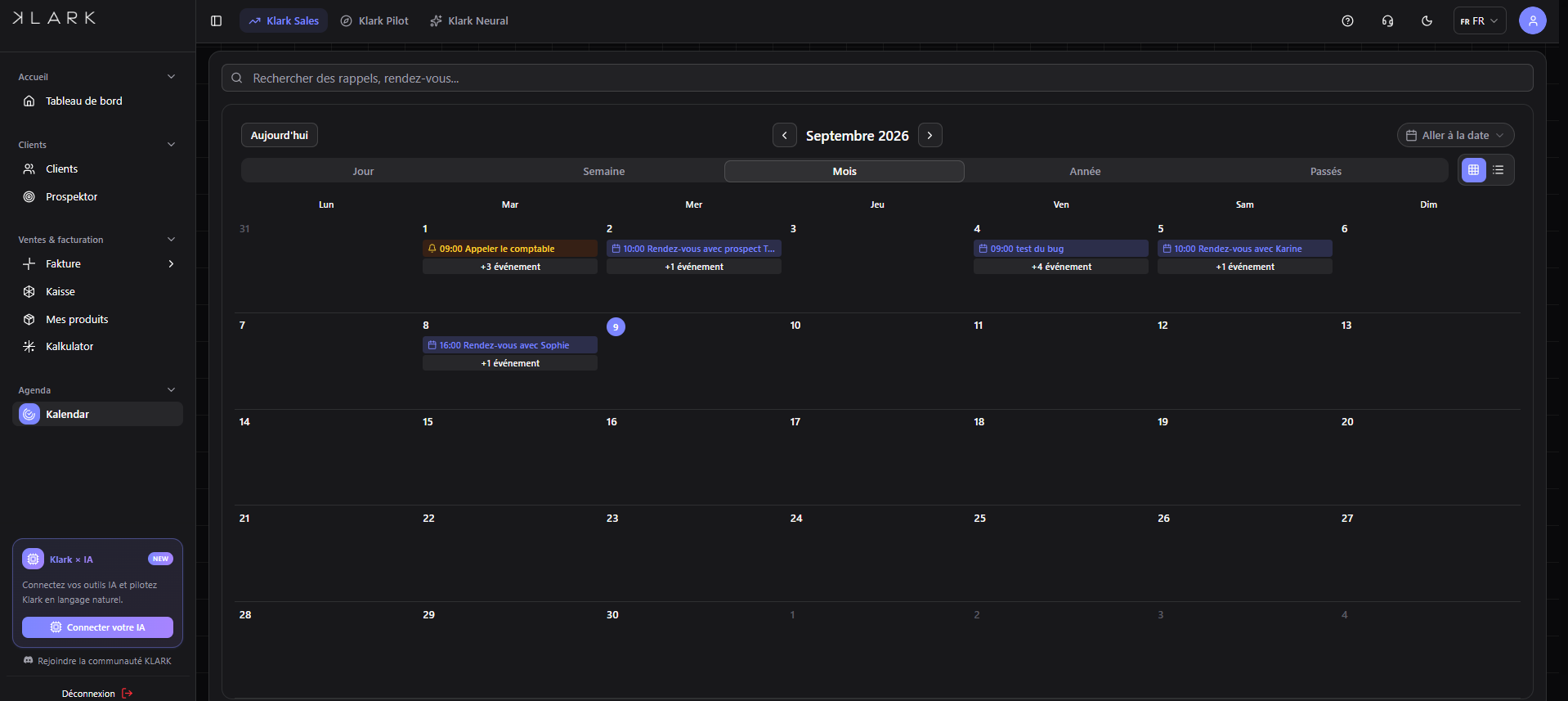Focus the reminders search field
The height and width of the screenshot is (701, 1568).
pyautogui.click(x=877, y=78)
